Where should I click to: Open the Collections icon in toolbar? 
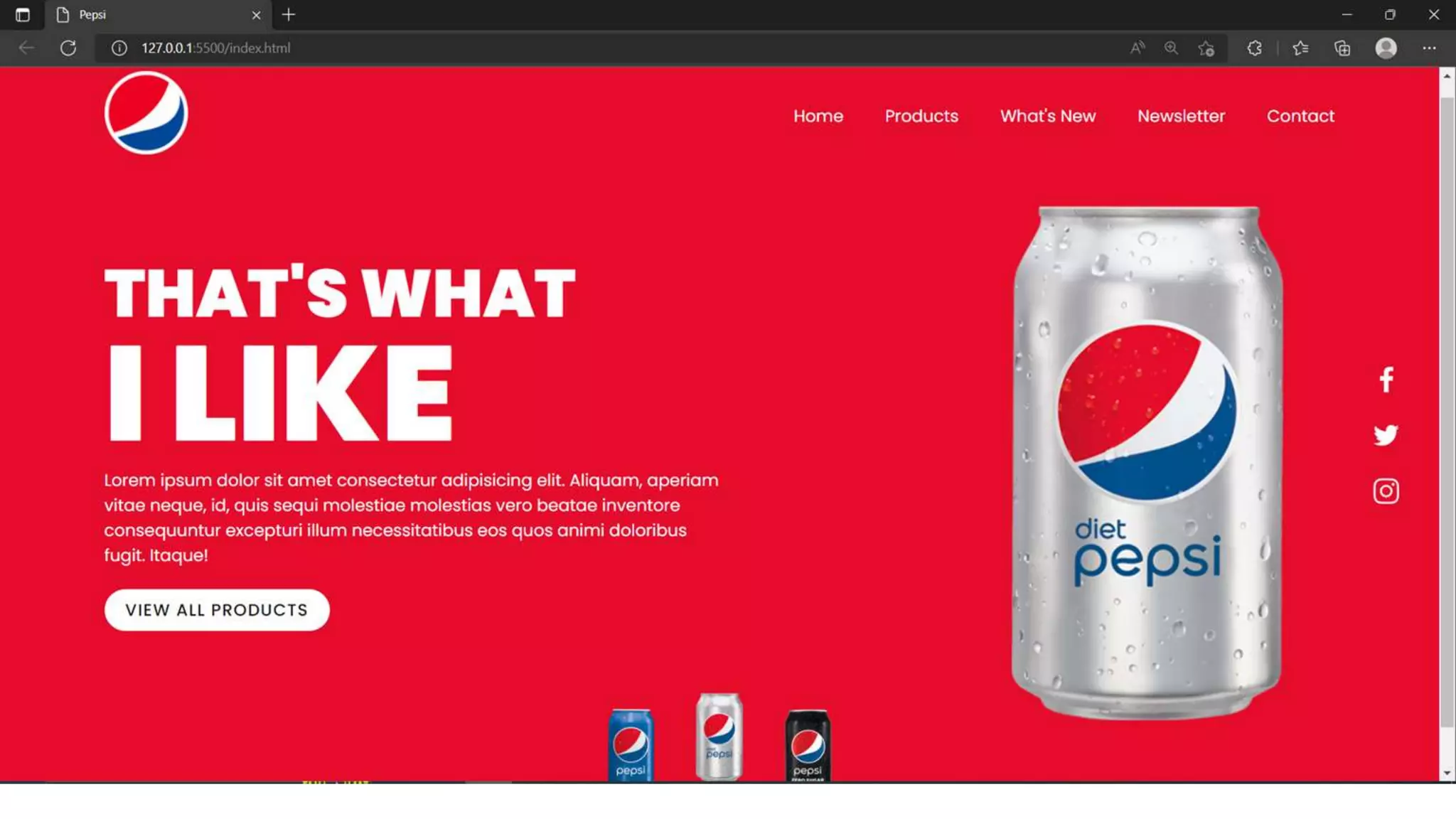click(x=1342, y=48)
